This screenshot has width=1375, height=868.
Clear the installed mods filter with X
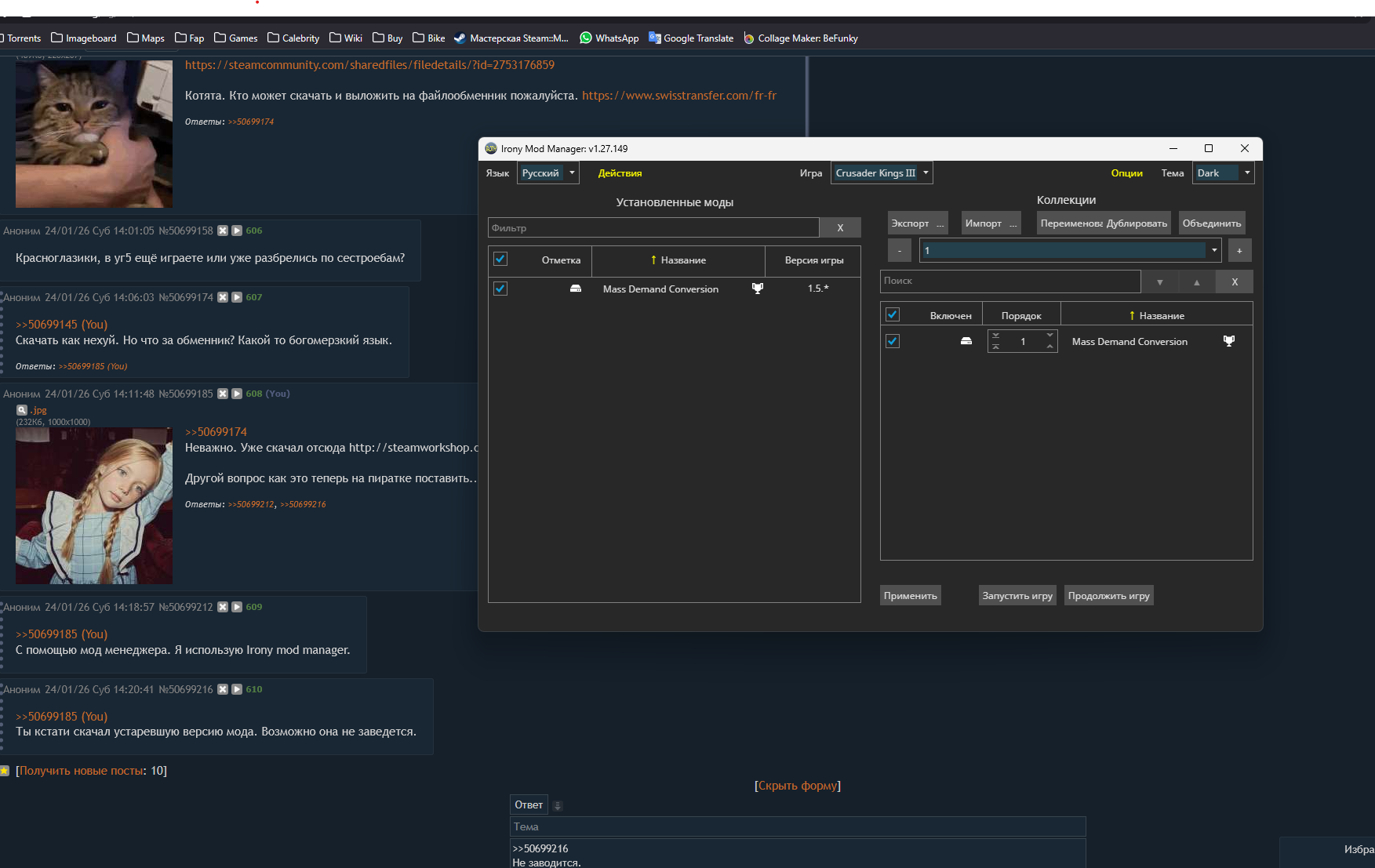coord(840,228)
